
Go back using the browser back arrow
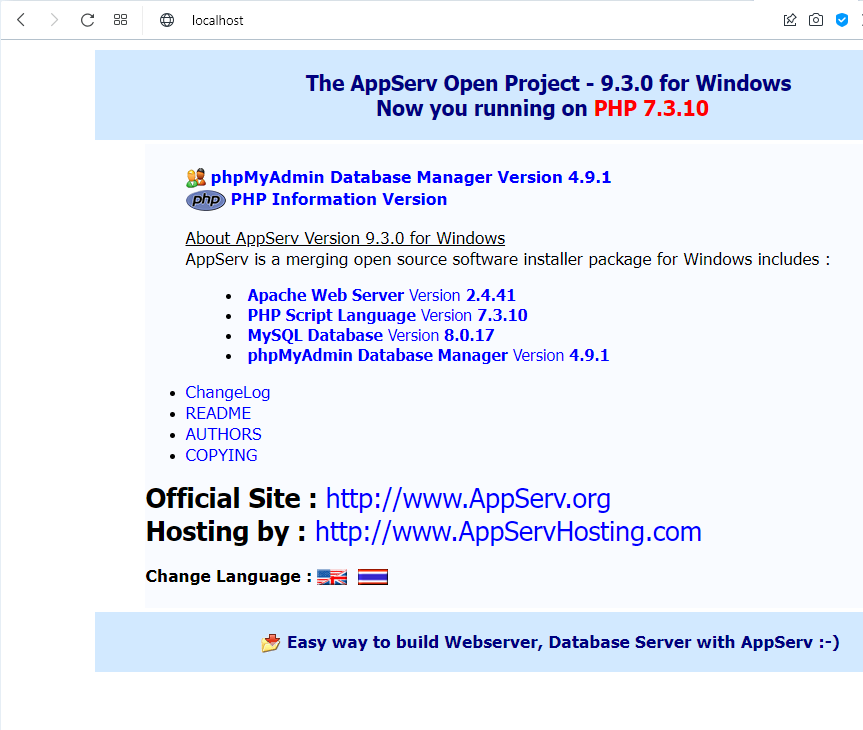[21, 20]
